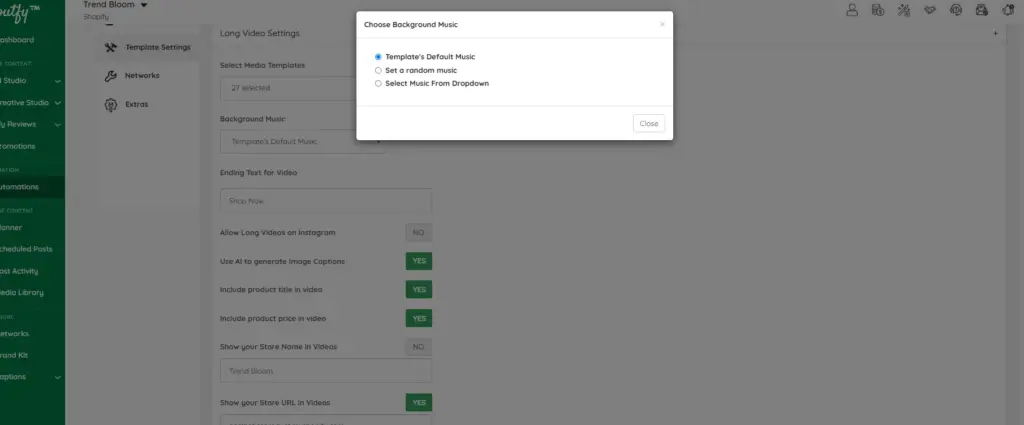Click the Outfy logo in the sidebar

click(18, 12)
